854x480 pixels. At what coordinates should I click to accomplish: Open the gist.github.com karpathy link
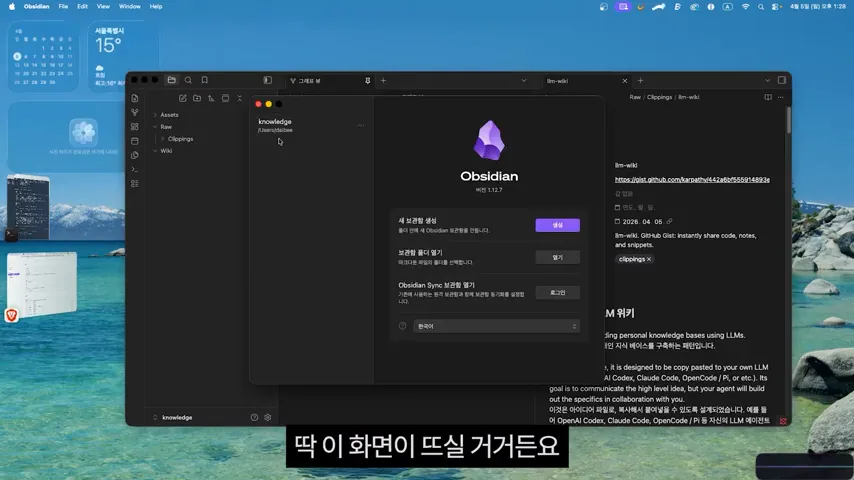coord(692,180)
